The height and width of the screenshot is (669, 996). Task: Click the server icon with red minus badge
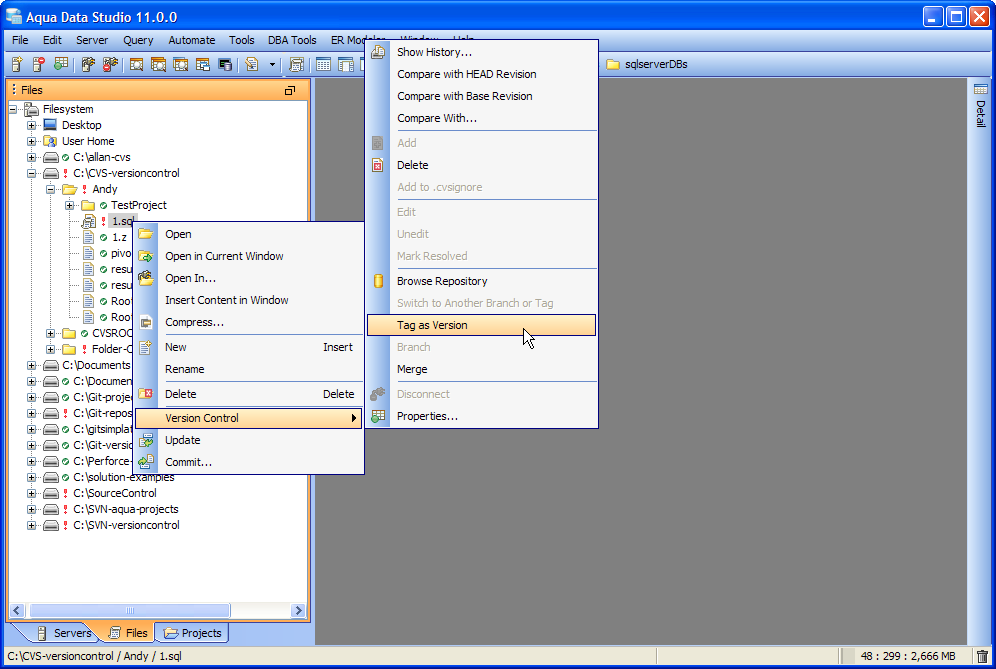pyautogui.click(x=39, y=64)
